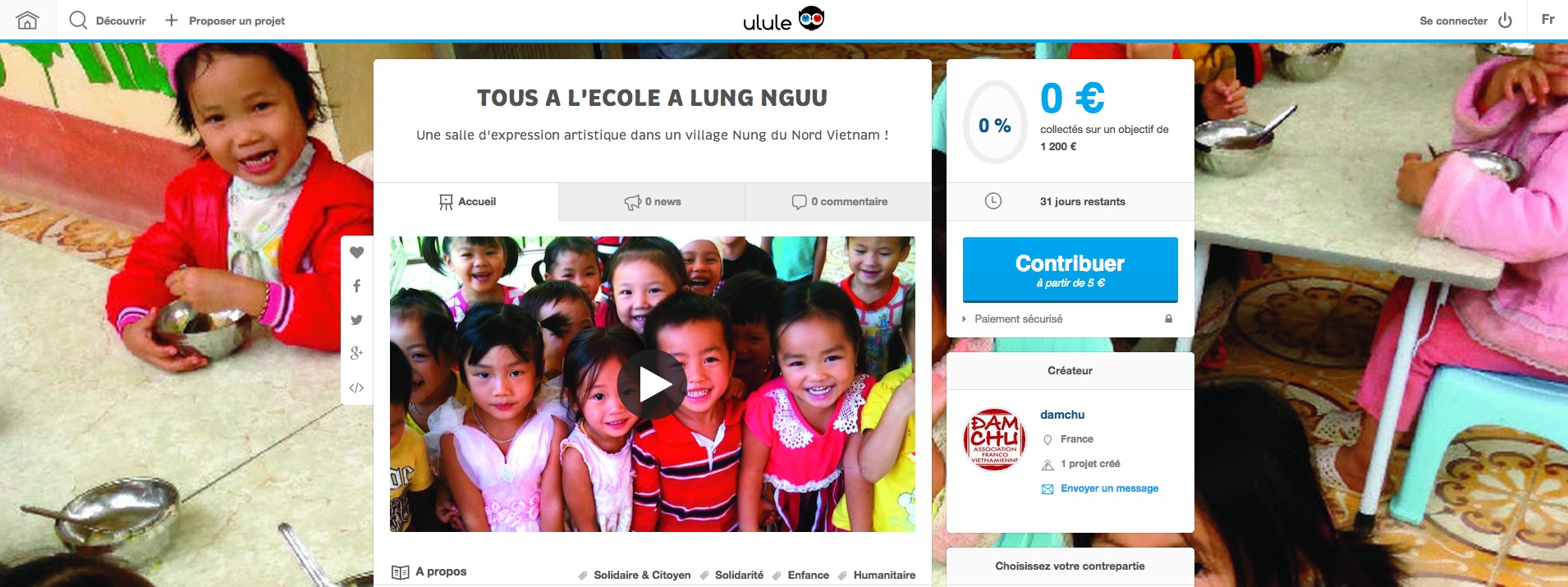
Task: Click the heart favorite icon
Action: coord(356,253)
